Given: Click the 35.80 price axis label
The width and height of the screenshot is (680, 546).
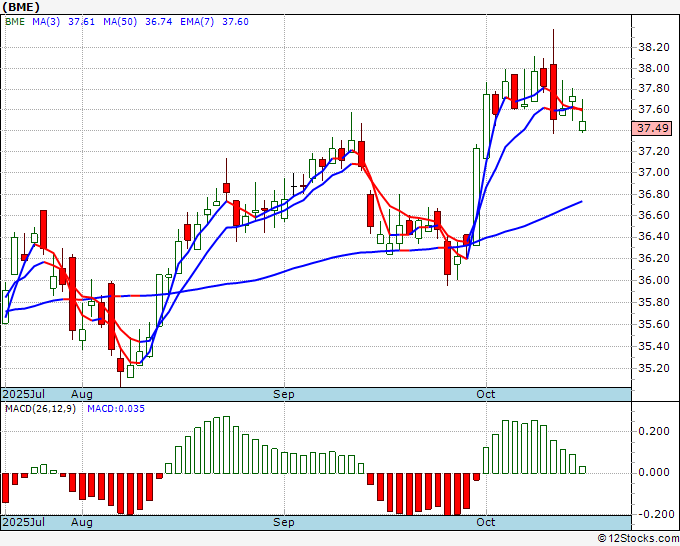Looking at the screenshot, I should tap(654, 302).
